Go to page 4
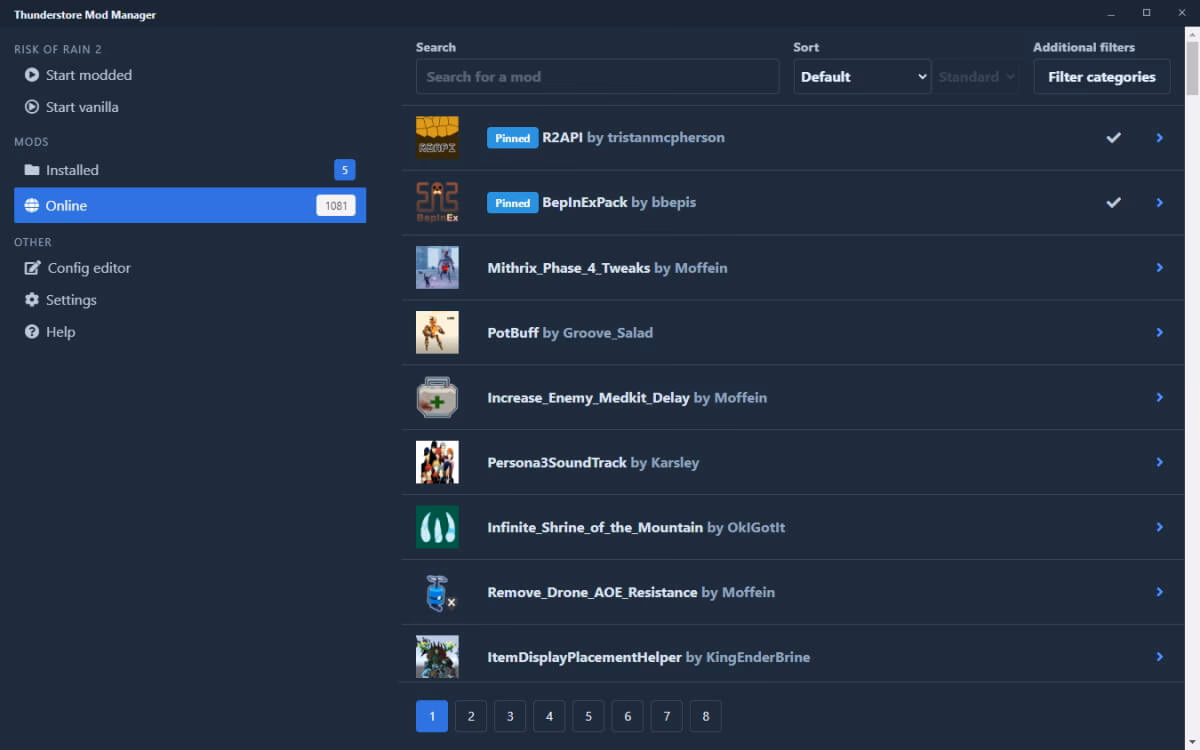The width and height of the screenshot is (1200, 750). 549,716
